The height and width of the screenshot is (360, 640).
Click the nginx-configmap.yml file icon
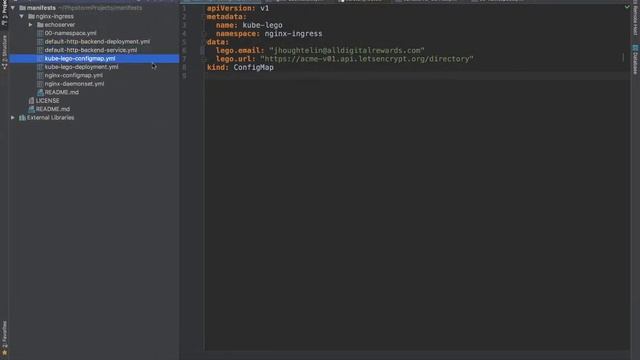click(40, 76)
